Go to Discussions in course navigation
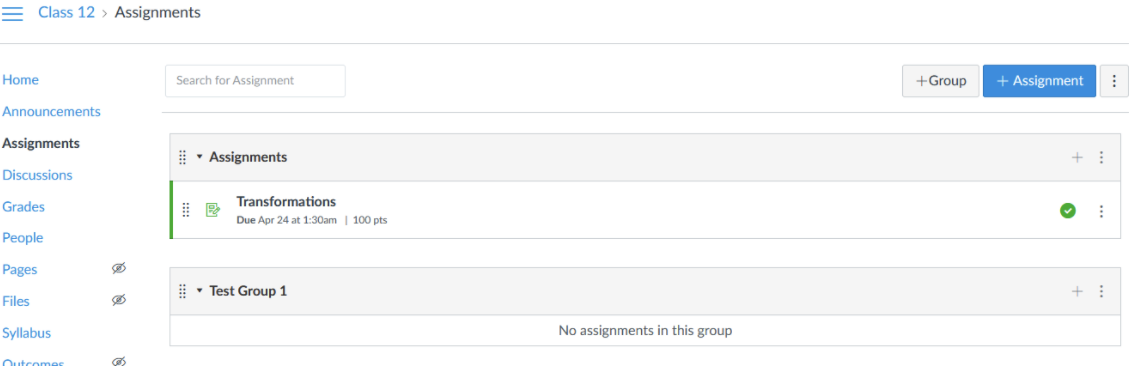 [37, 175]
